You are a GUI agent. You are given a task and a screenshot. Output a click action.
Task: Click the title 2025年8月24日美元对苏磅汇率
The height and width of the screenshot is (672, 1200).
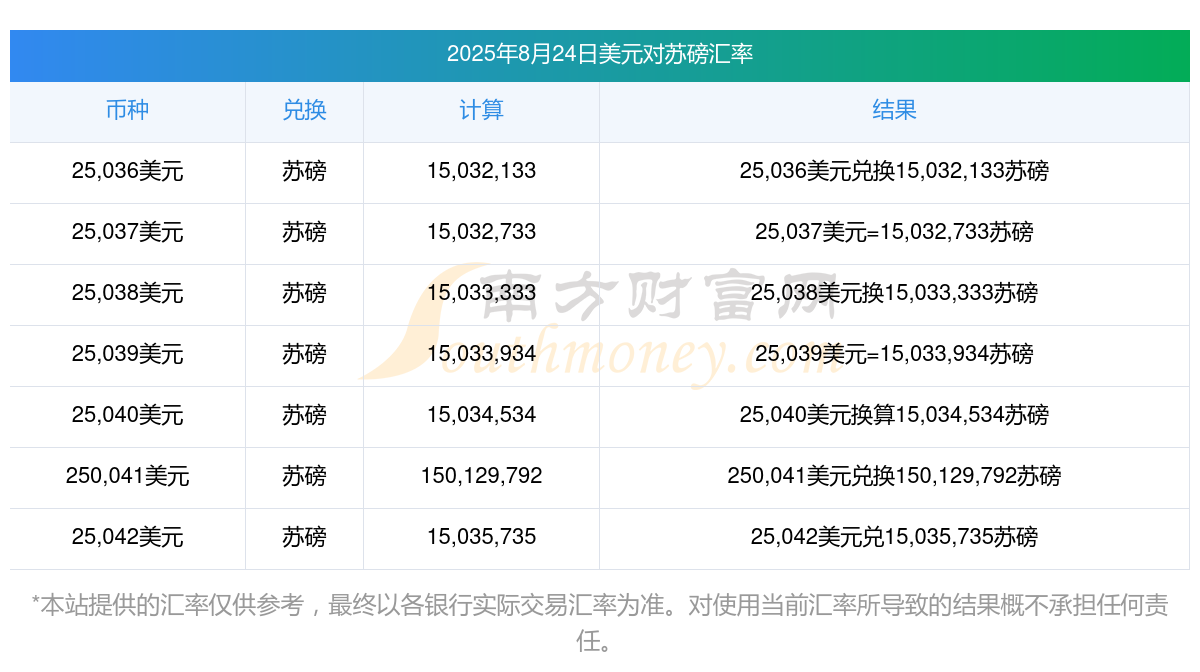[600, 54]
